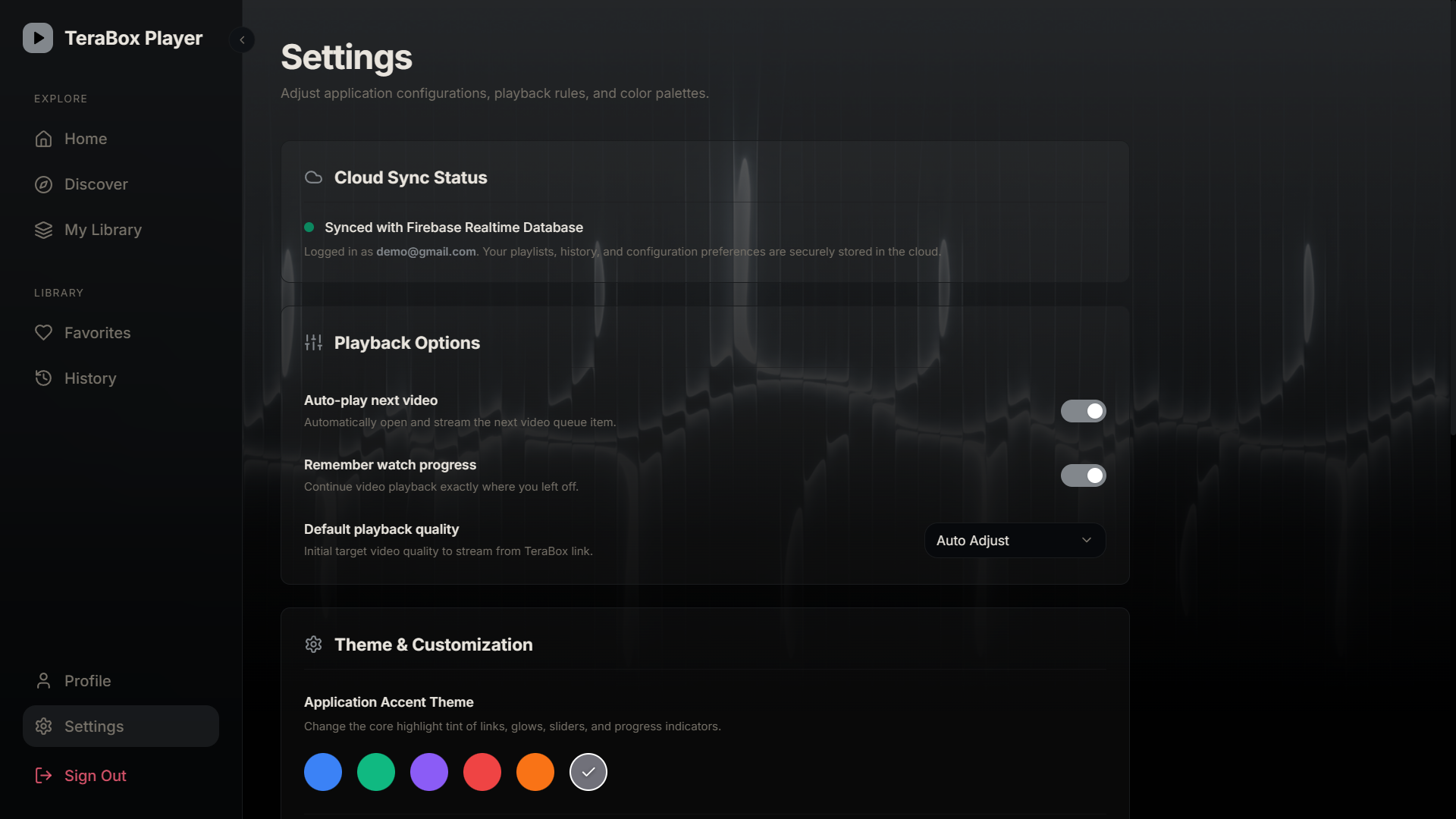This screenshot has height=819, width=1456.
Task: Click the Cloud Sync Status heading
Action: [x=411, y=177]
